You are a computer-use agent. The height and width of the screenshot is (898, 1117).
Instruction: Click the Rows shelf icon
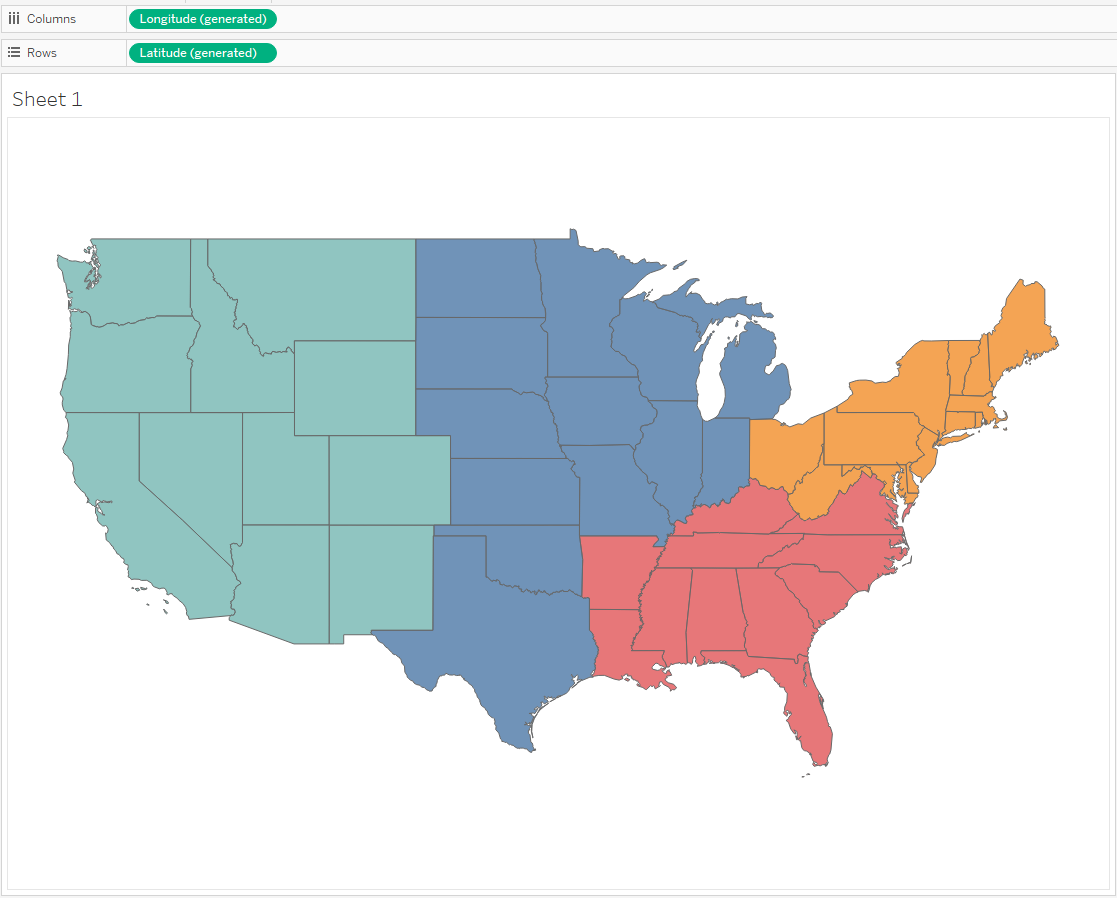coord(14,52)
